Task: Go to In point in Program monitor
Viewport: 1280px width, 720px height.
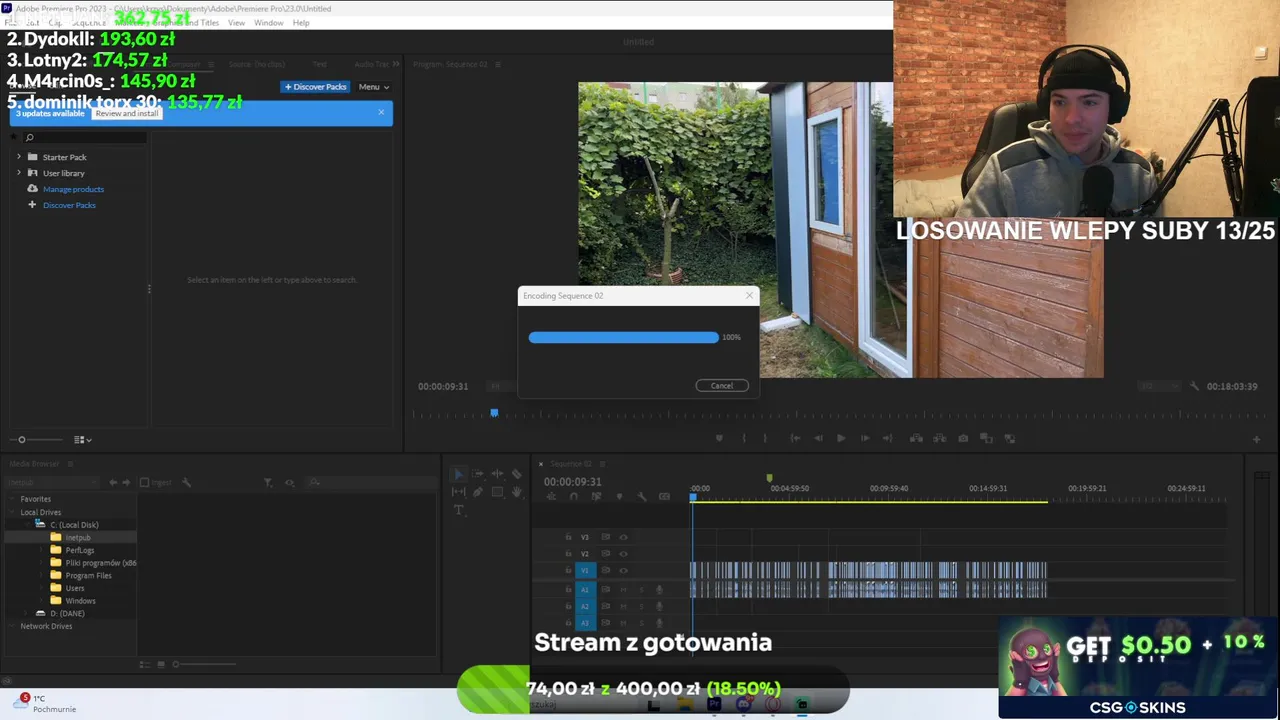Action: (795, 438)
